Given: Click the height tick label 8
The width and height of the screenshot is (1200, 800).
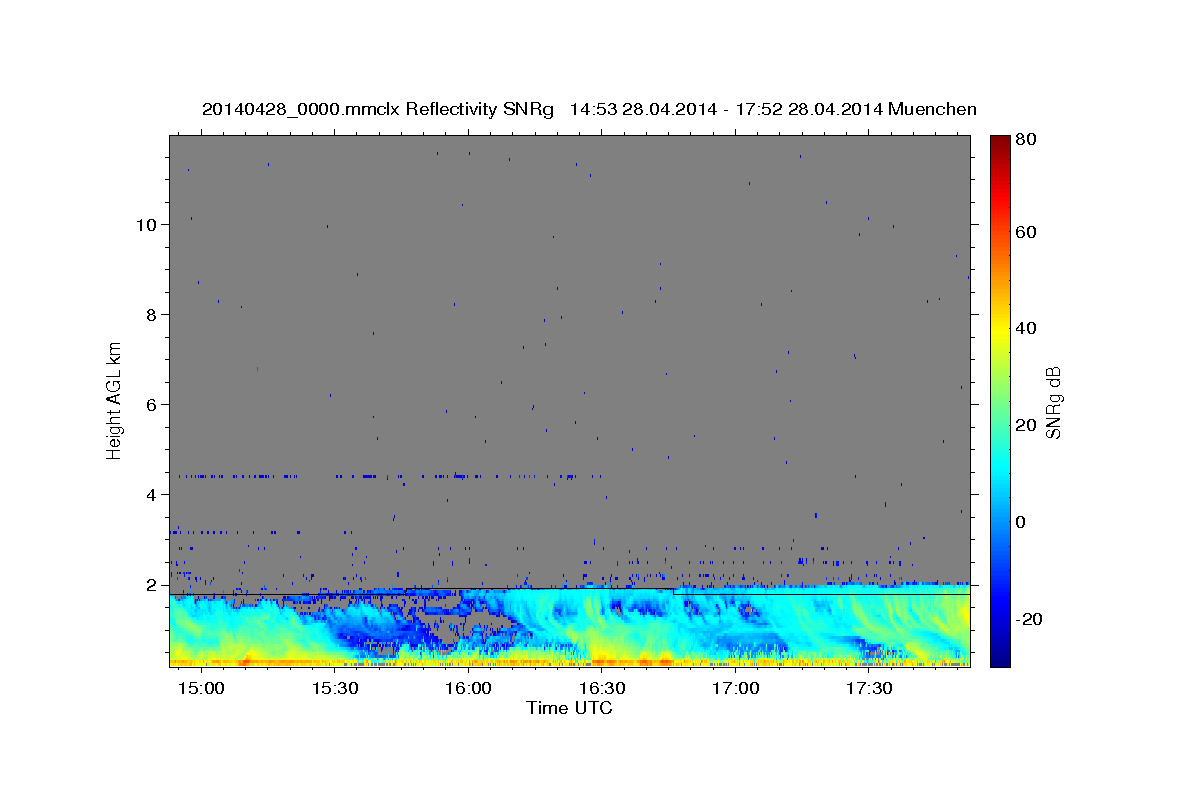Looking at the screenshot, I should (153, 315).
